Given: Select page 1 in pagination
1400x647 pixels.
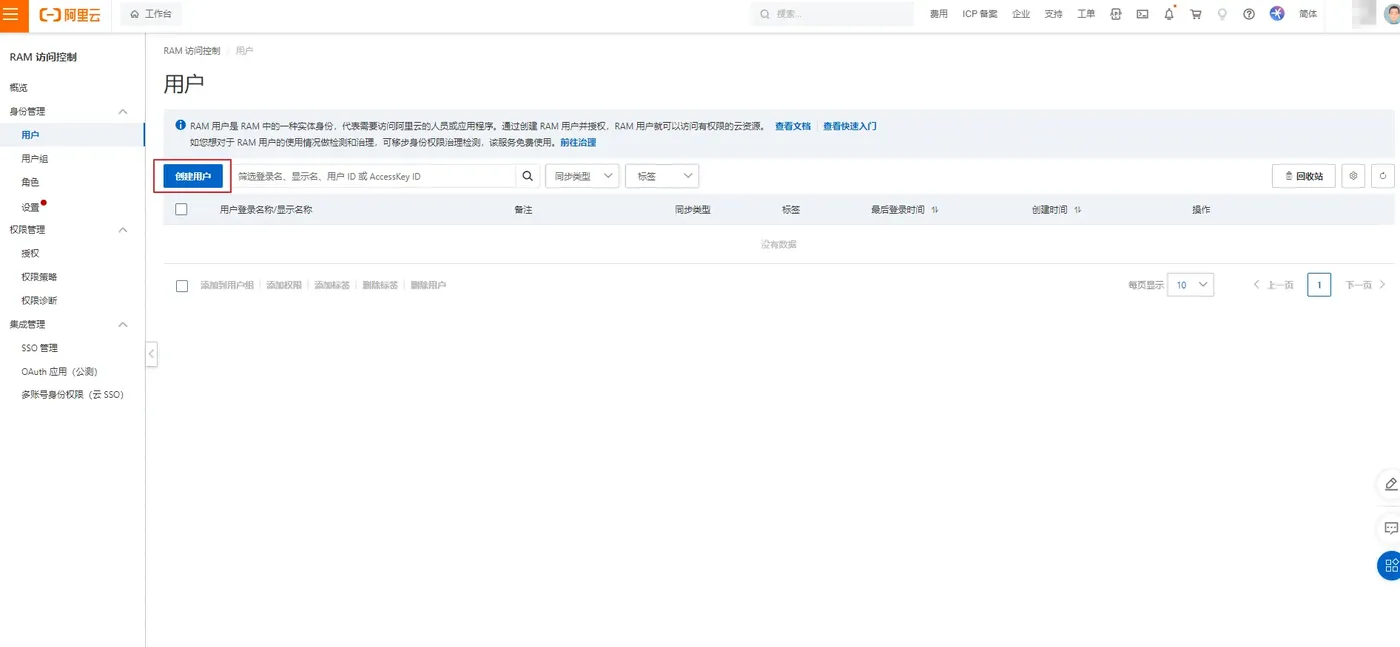Looking at the screenshot, I should pos(1319,285).
